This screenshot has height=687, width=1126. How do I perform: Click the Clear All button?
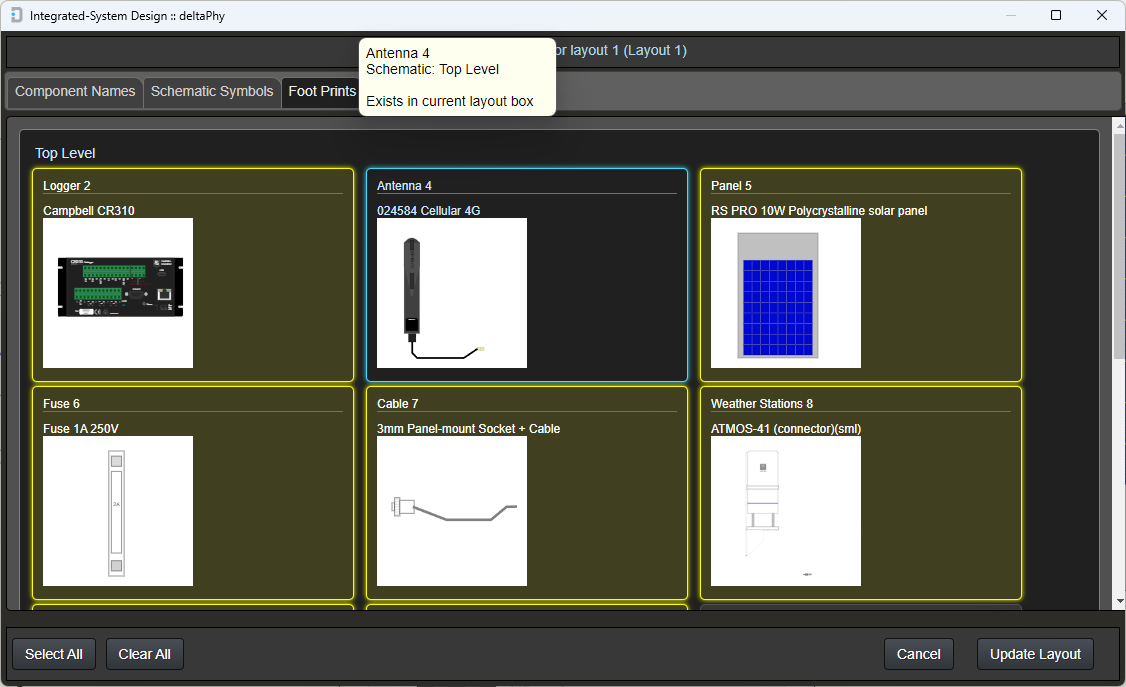tap(144, 654)
